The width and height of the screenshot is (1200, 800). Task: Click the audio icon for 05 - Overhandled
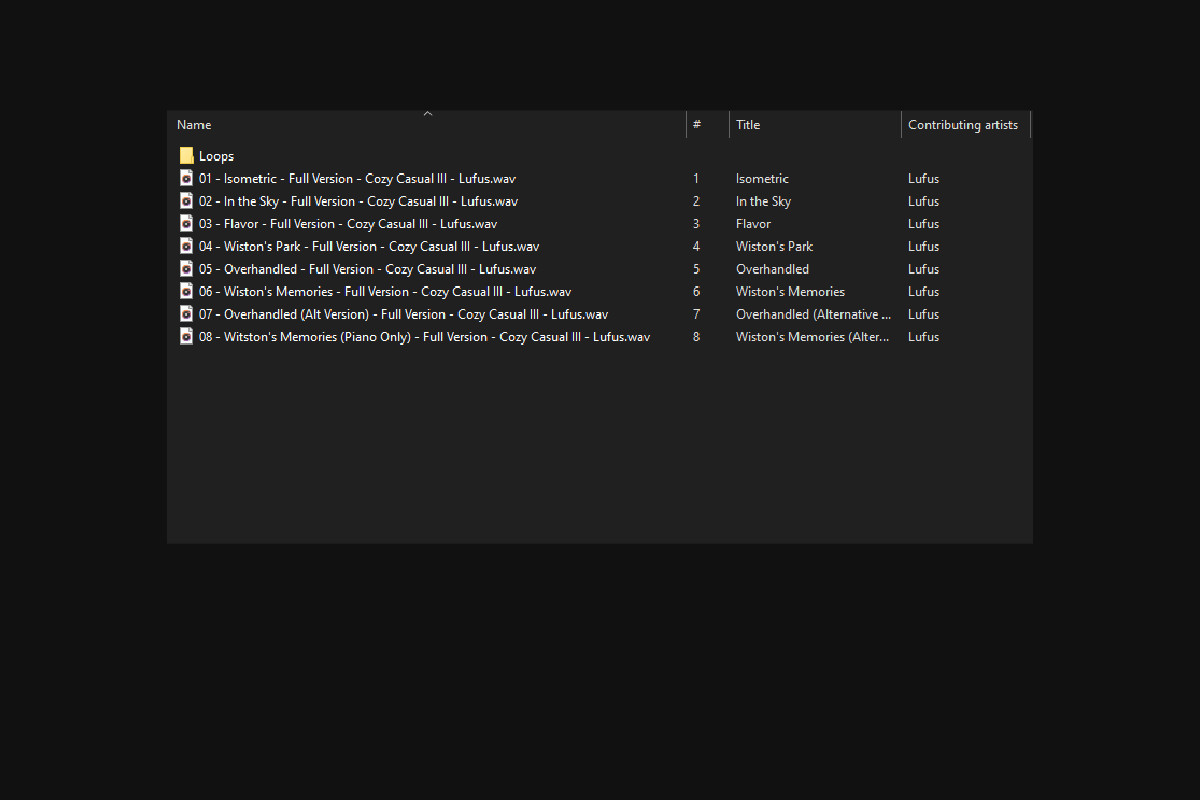186,269
